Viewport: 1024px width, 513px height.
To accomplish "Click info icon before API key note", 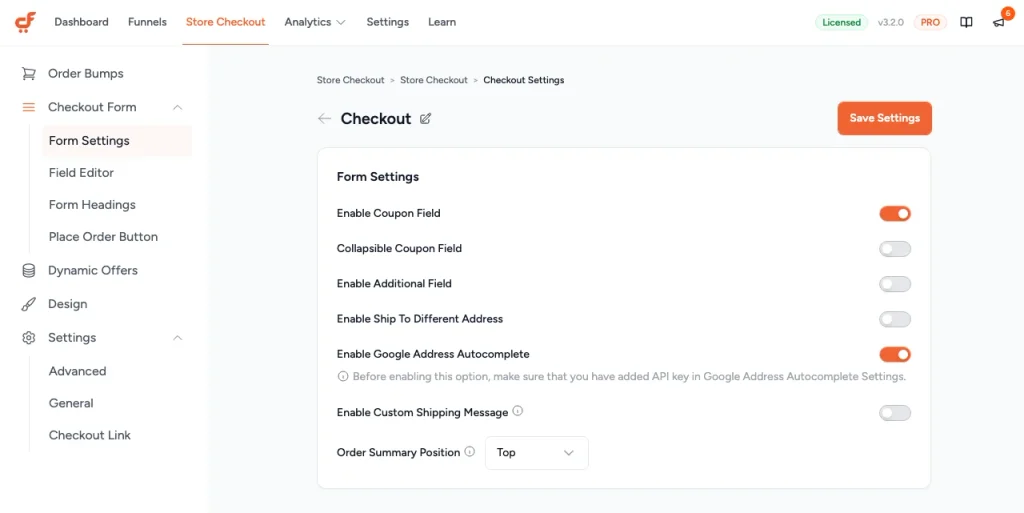I will (x=342, y=377).
